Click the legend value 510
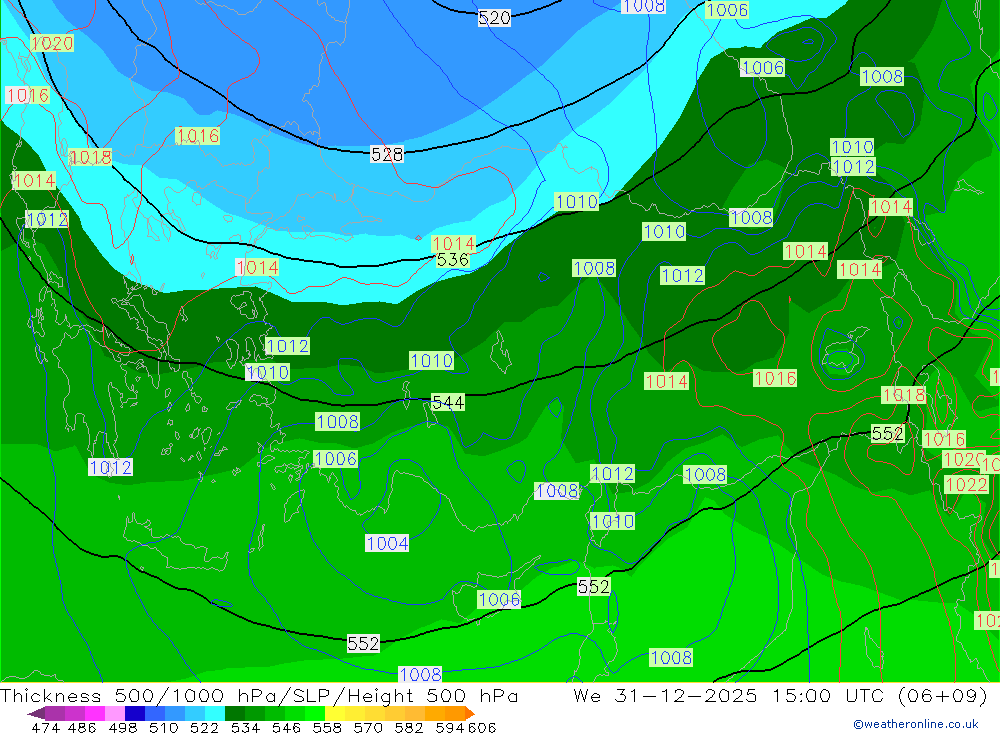Viewport: 1000px width, 733px height. [163, 727]
